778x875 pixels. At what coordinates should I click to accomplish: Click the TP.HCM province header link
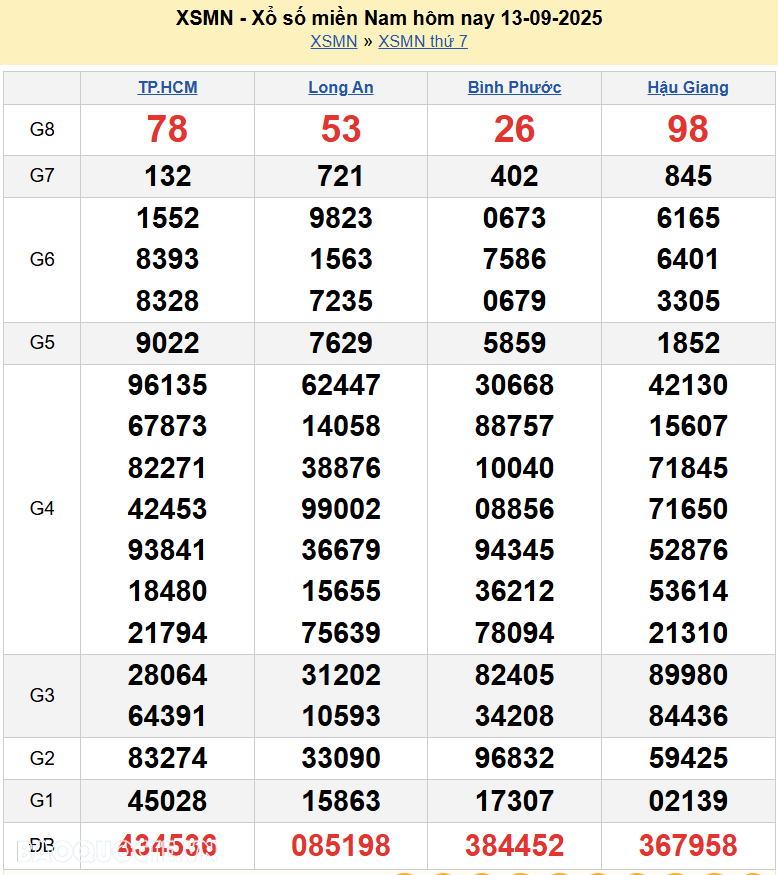click(167, 87)
